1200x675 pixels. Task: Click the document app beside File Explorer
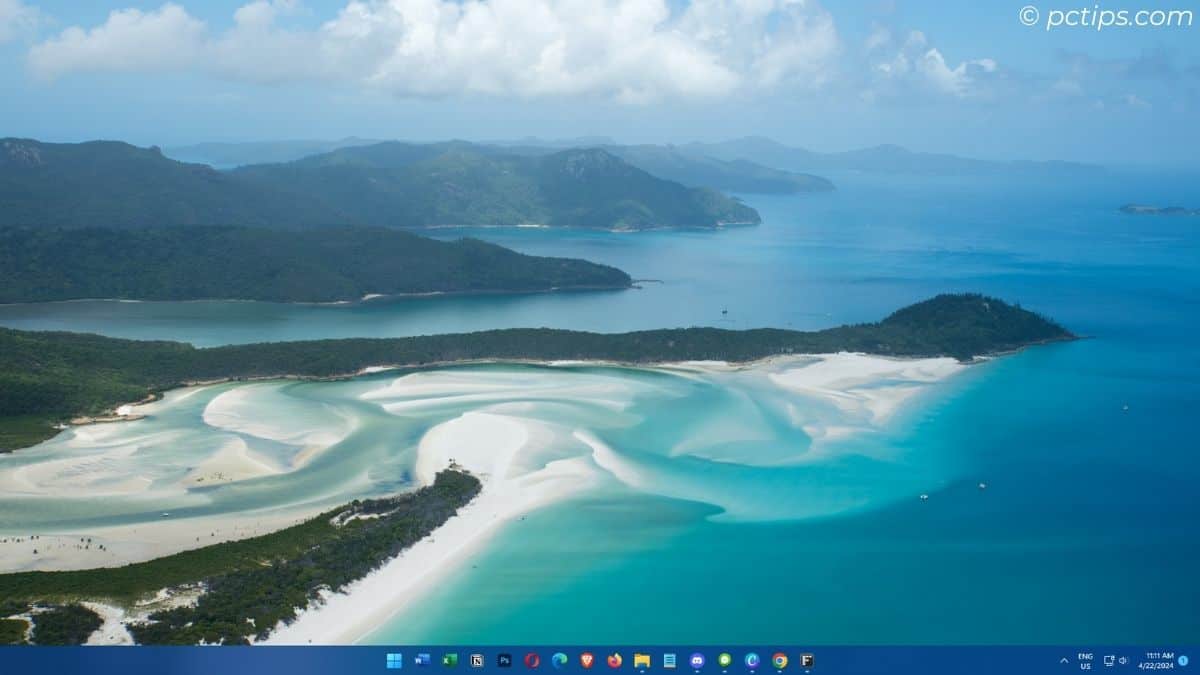(670, 660)
